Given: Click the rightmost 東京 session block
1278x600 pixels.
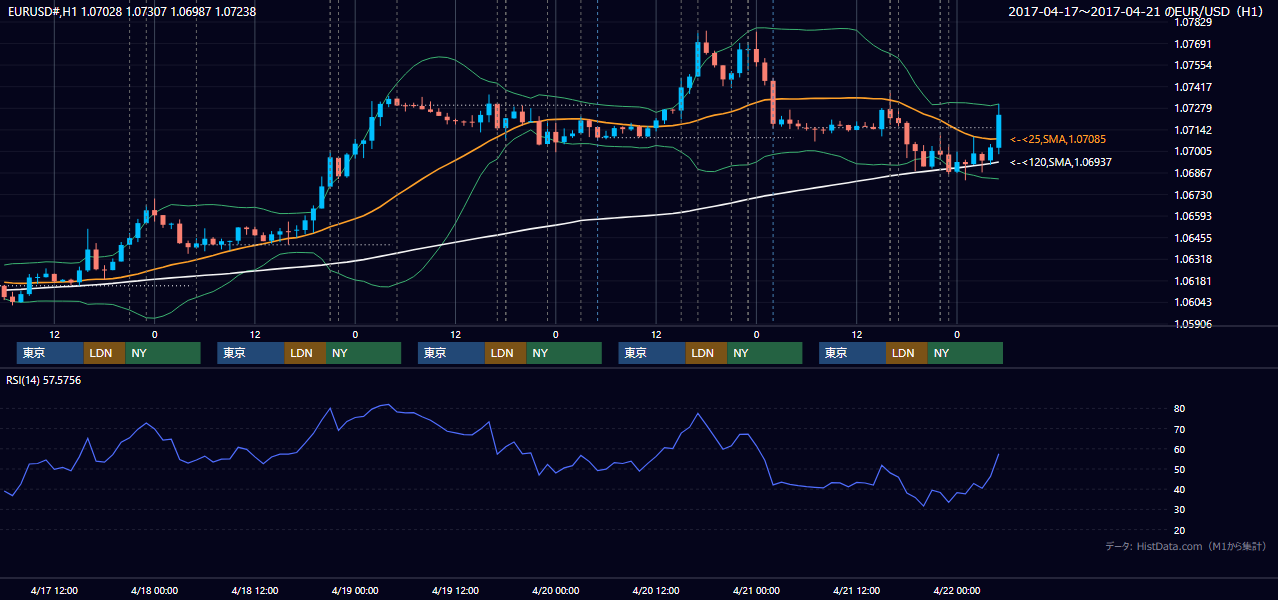Looking at the screenshot, I should click(x=852, y=353).
